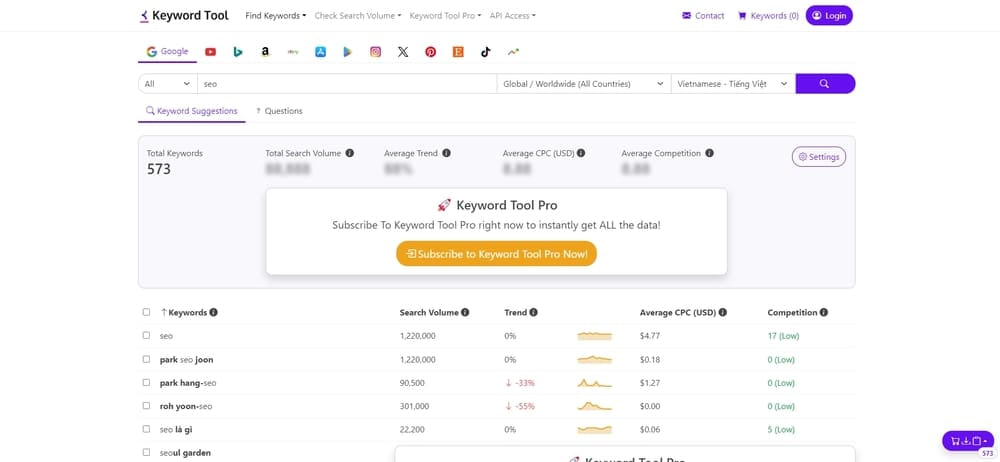This screenshot has width=1000, height=462.
Task: Open the All search type dropdown
Action: pos(168,84)
